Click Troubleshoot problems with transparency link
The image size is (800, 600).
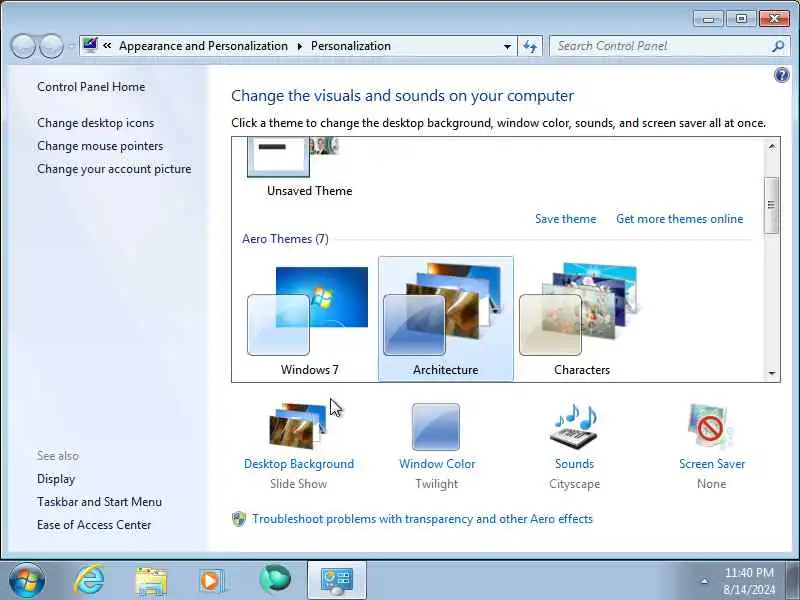[422, 519]
